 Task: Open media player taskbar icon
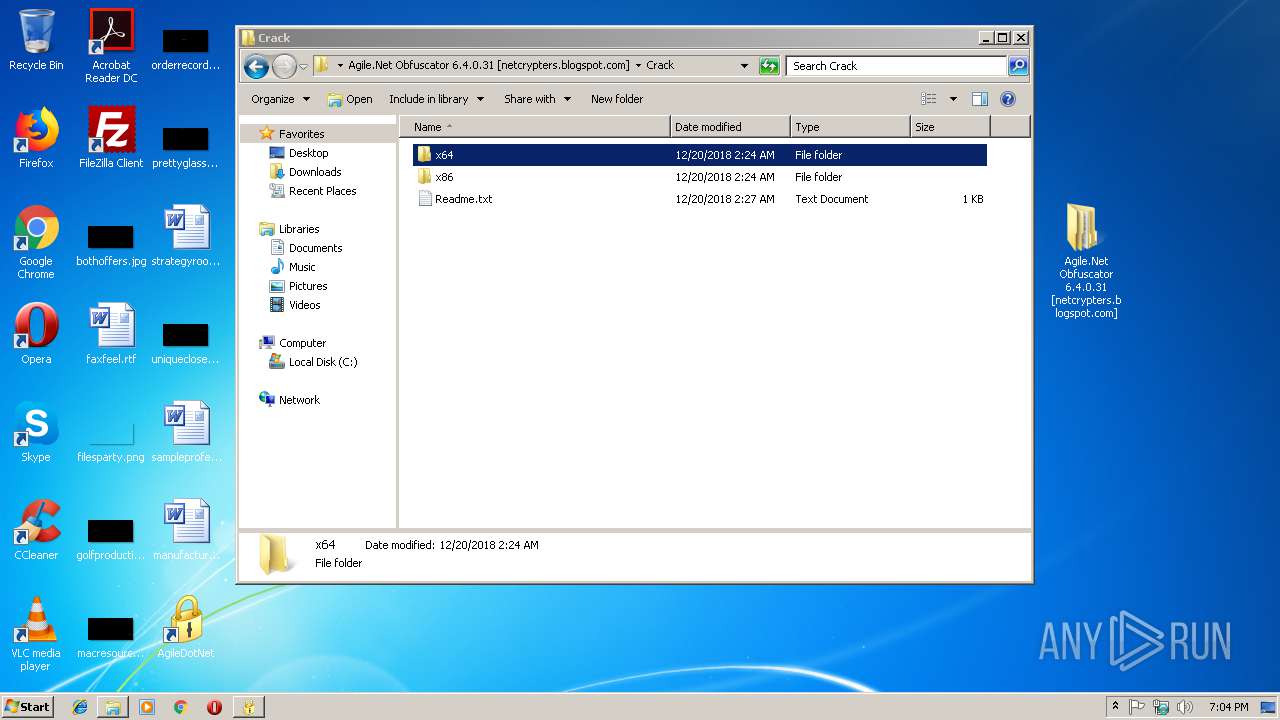pos(147,707)
